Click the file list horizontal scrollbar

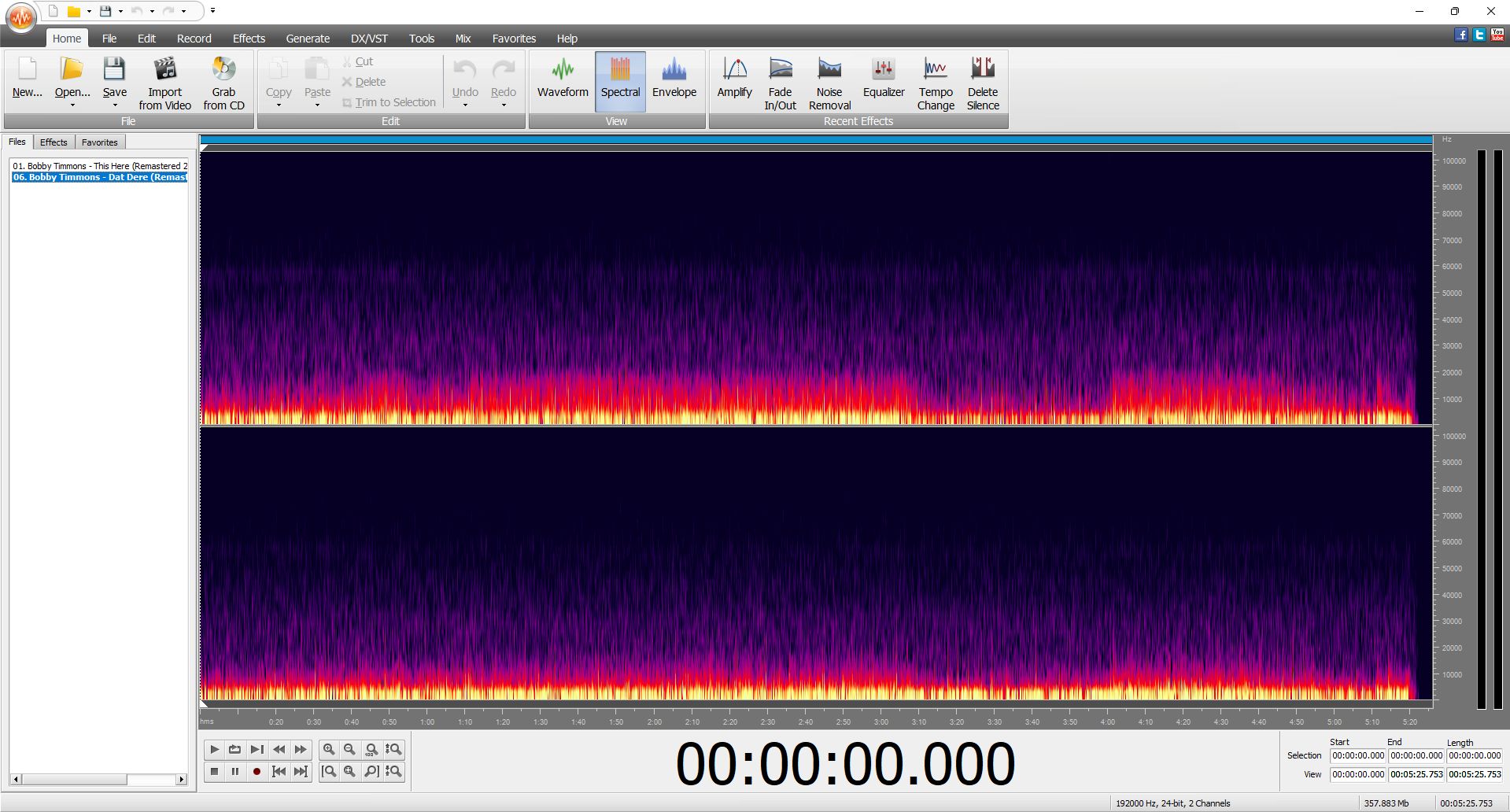pos(98,780)
